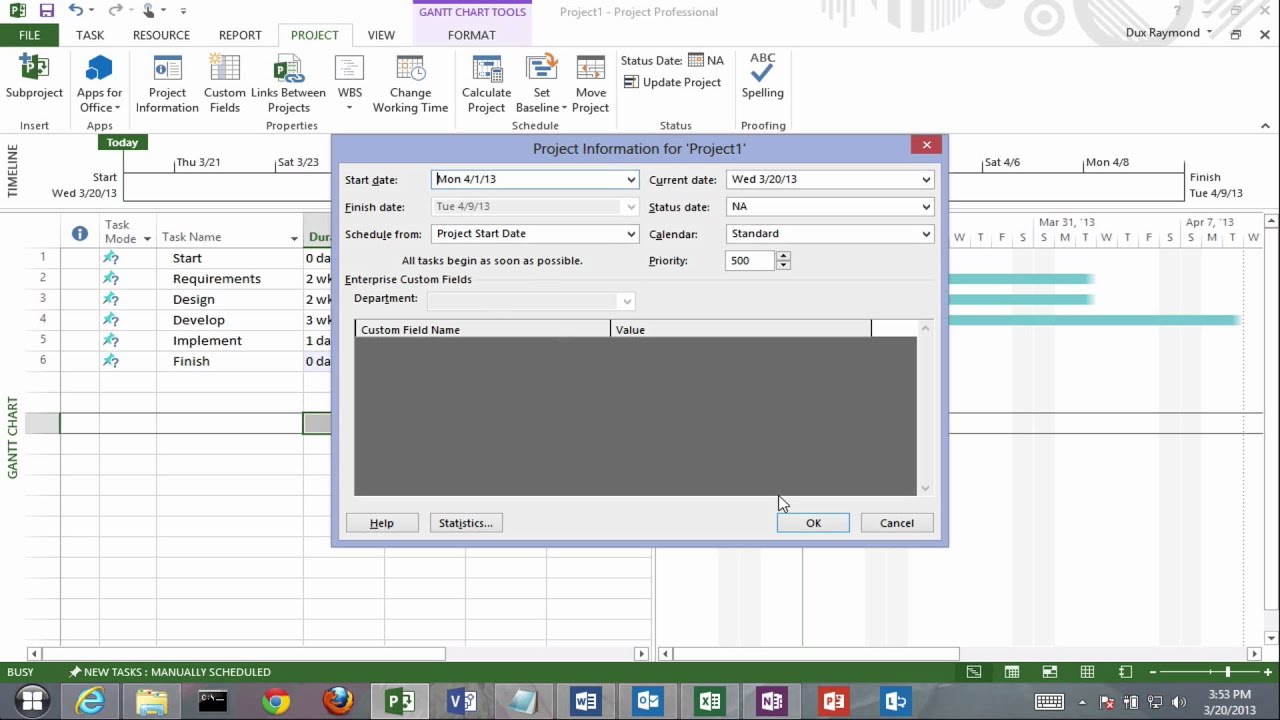The height and width of the screenshot is (720, 1280).
Task: Collapse the ribbon with the arrow
Action: coord(1265,126)
